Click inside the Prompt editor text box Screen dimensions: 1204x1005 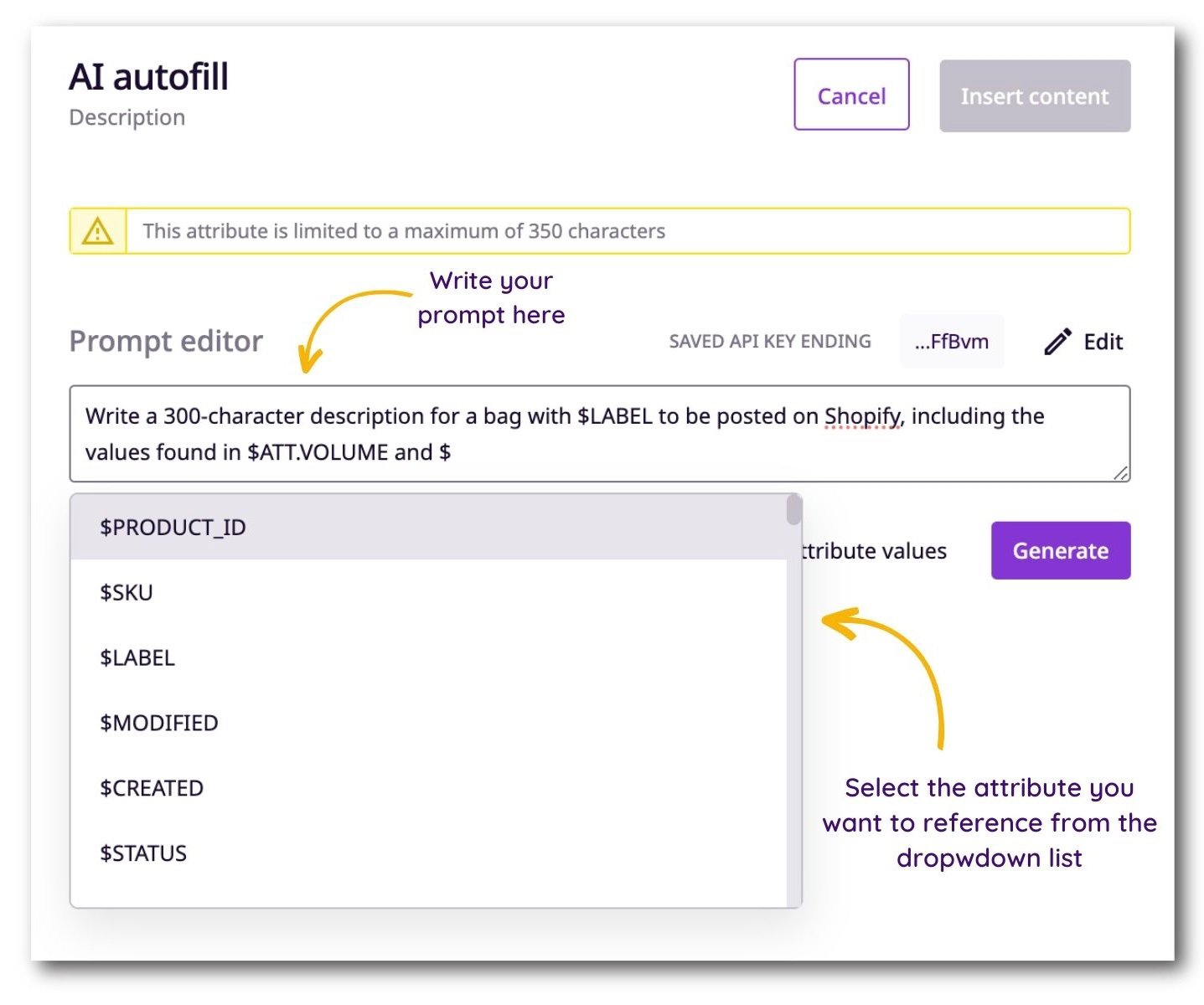[x=586, y=433]
